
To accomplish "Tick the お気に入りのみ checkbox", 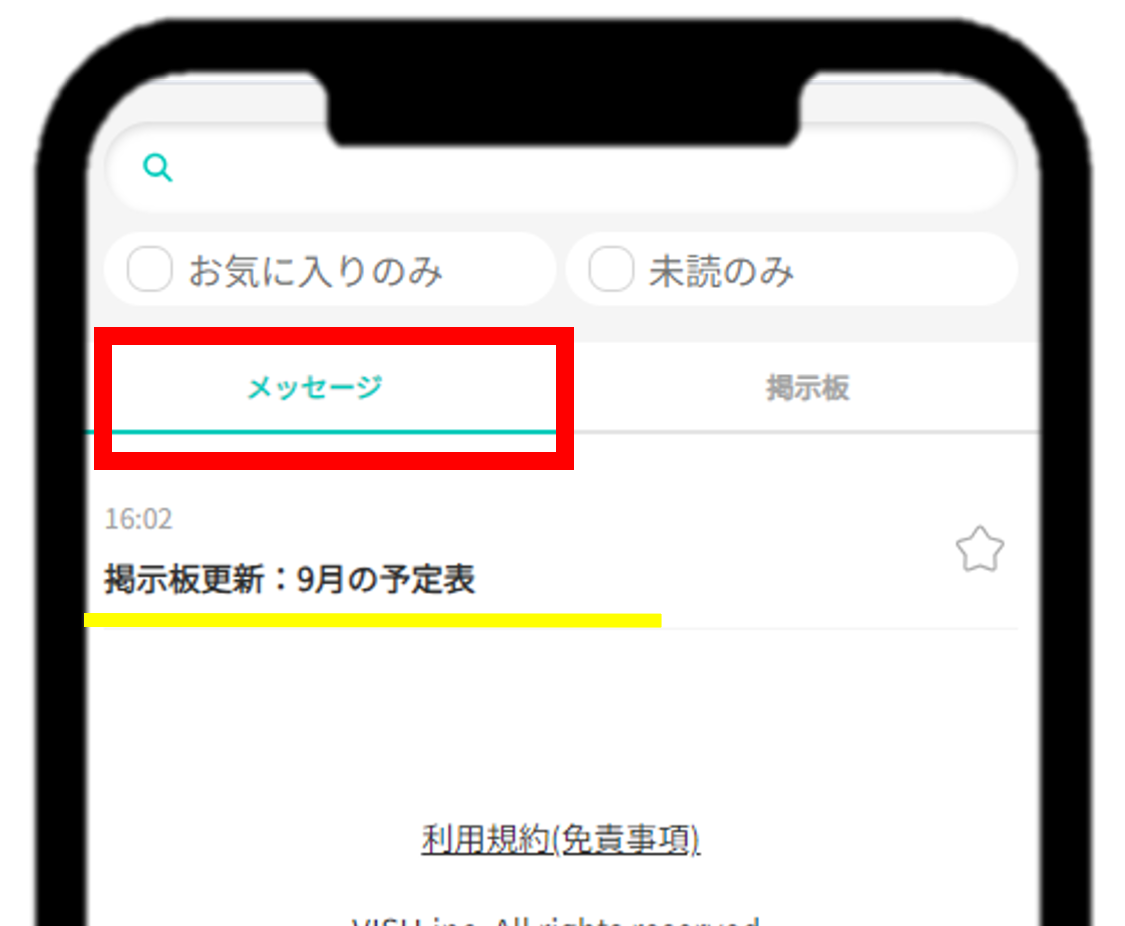I will click(x=149, y=269).
